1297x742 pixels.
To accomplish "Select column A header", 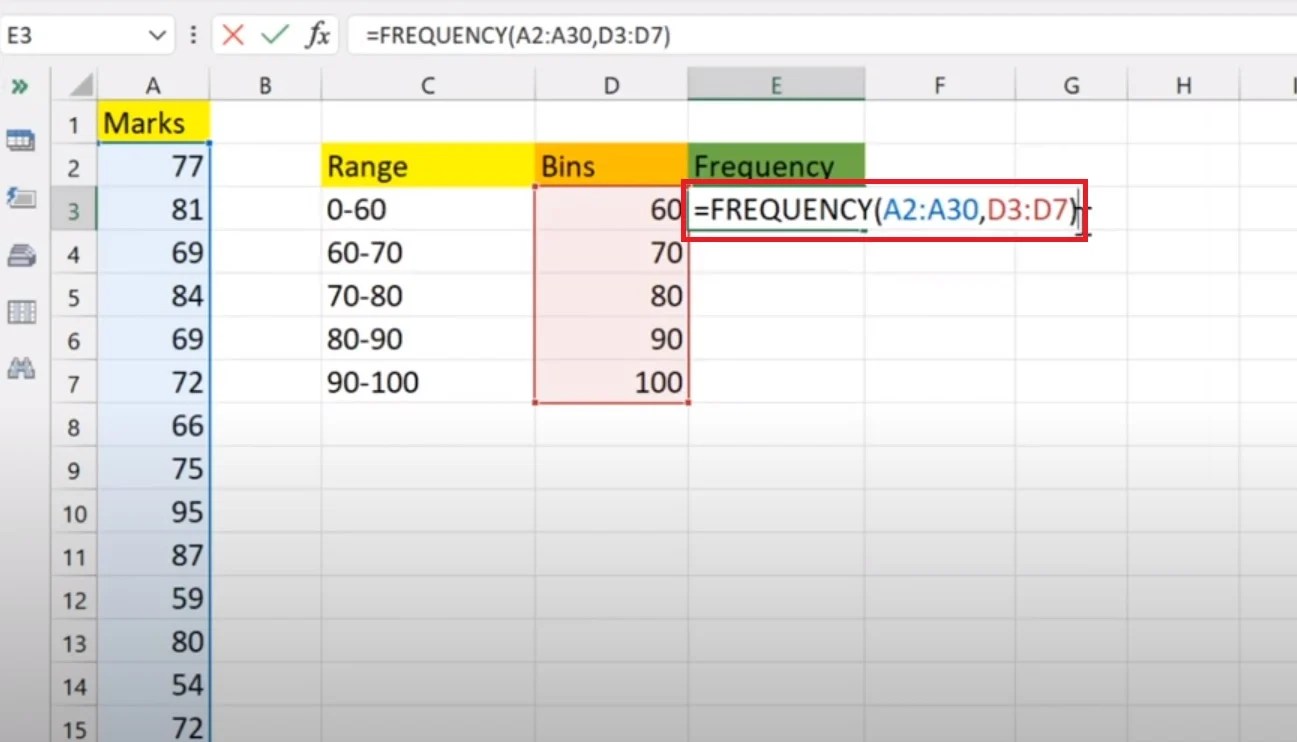I will pyautogui.click(x=153, y=85).
